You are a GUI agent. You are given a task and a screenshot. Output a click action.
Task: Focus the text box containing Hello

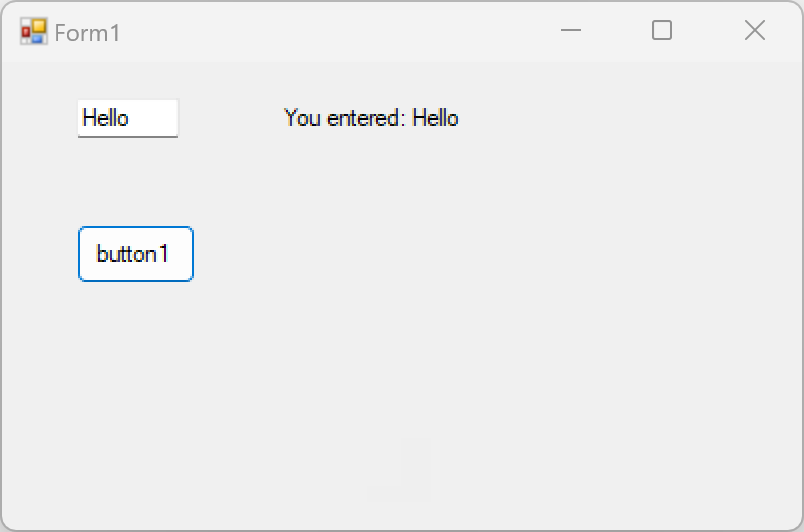128,118
